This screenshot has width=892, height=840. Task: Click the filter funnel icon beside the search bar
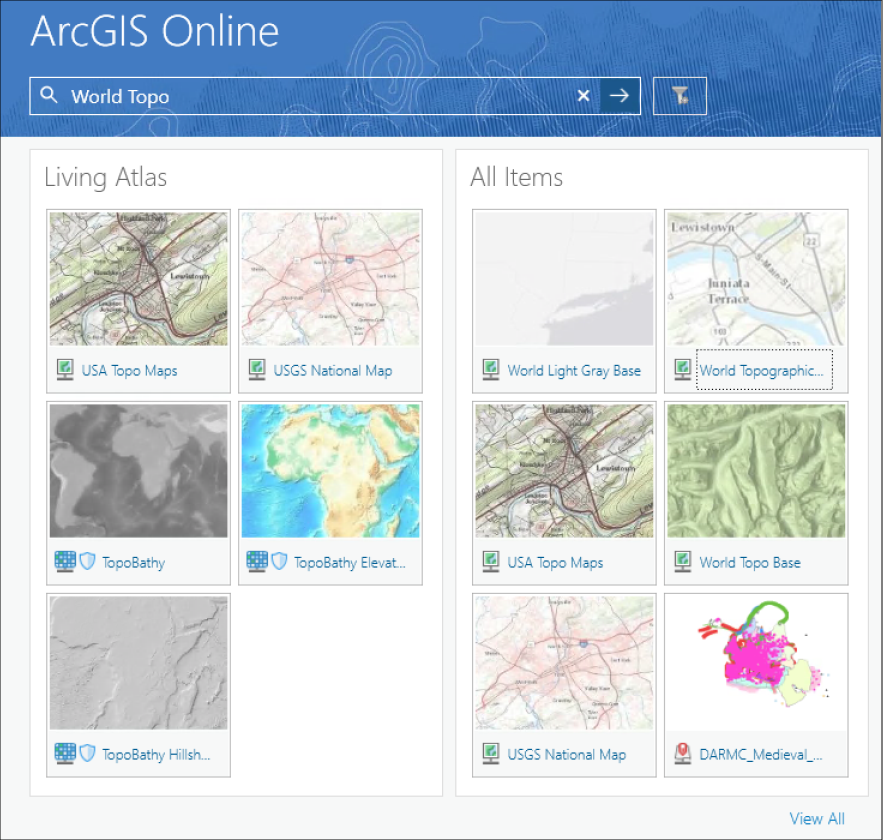tap(680, 95)
